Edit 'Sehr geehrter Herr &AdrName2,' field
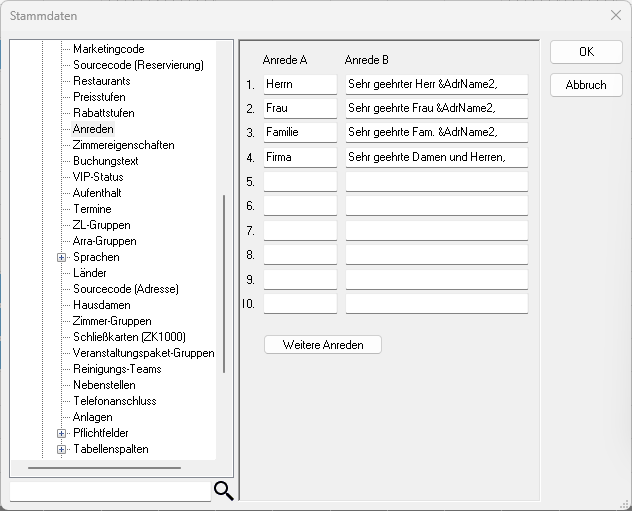The width and height of the screenshot is (632, 511). pos(437,84)
